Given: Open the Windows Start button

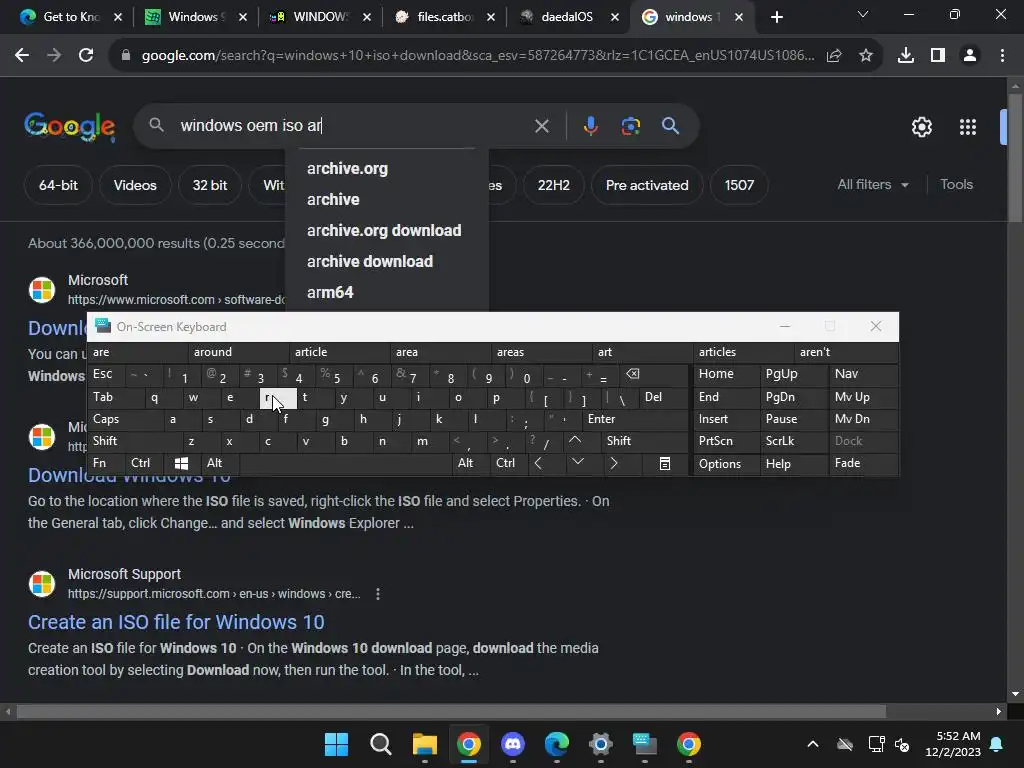Looking at the screenshot, I should tap(336, 744).
